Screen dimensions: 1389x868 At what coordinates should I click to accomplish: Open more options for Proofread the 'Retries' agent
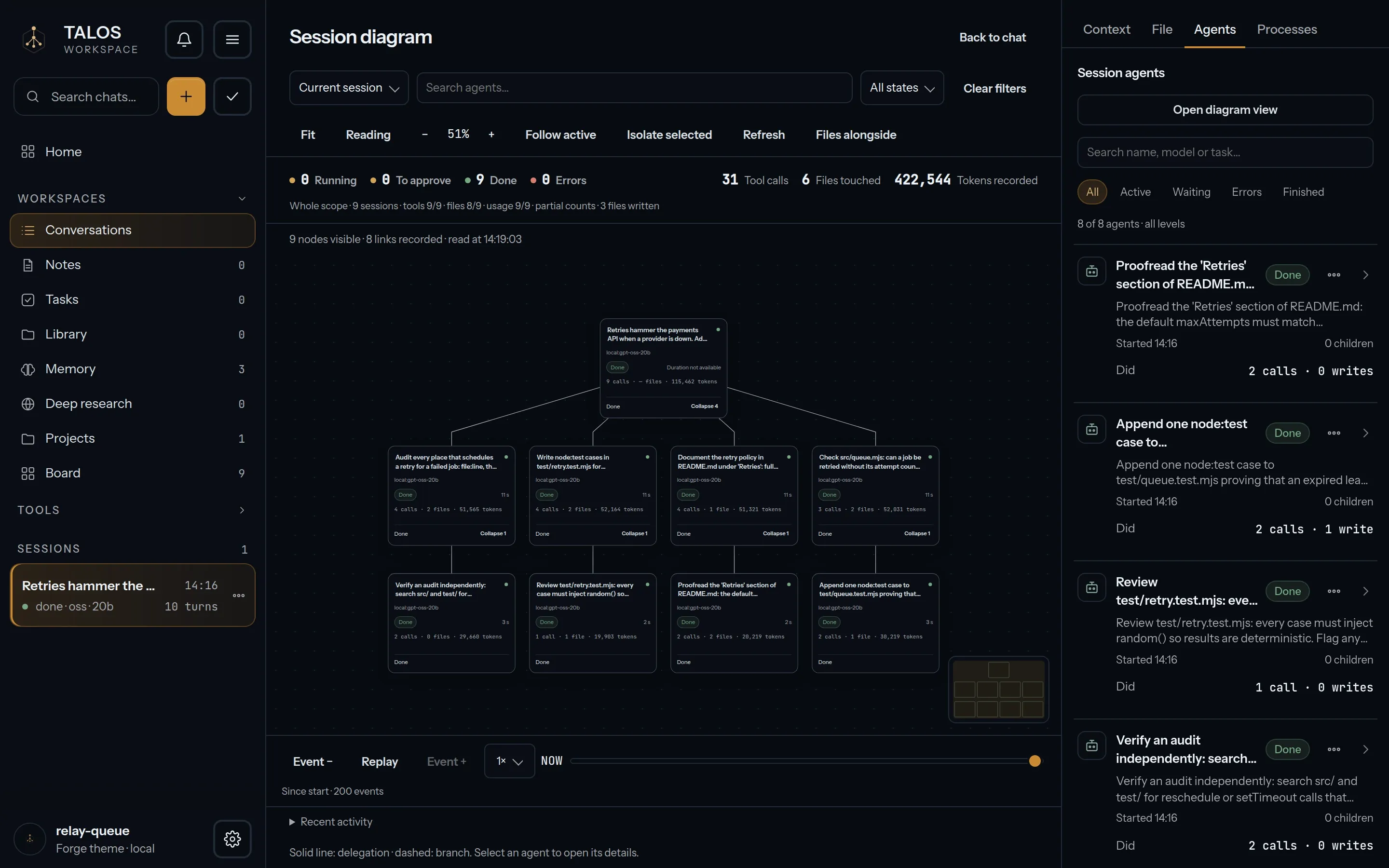click(x=1334, y=275)
